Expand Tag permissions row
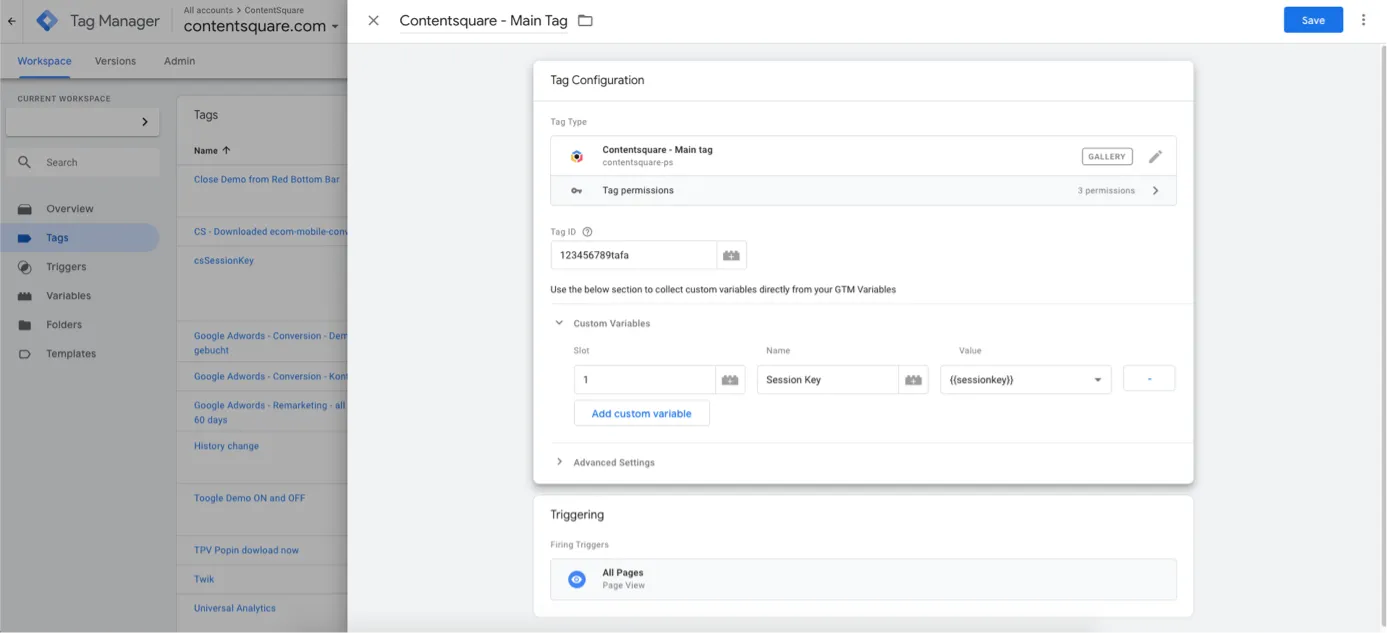Screen dimensions: 1390x635 tap(1155, 191)
